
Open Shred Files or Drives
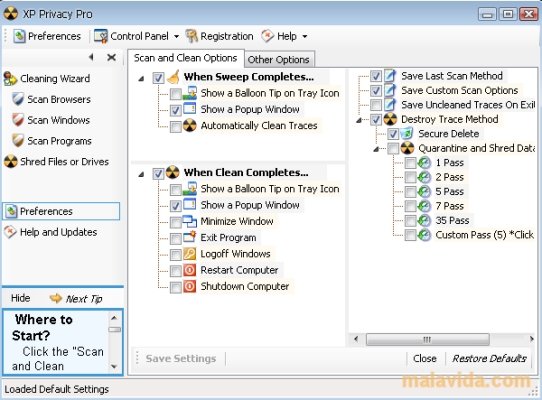click(x=56, y=161)
